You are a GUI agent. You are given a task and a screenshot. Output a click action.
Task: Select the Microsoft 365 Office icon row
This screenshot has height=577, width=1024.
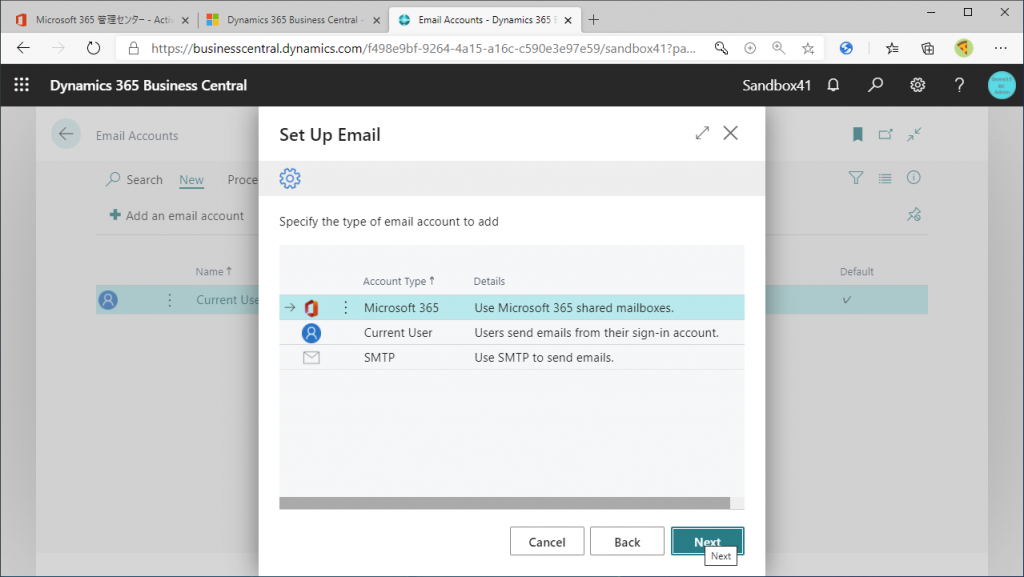click(312, 307)
